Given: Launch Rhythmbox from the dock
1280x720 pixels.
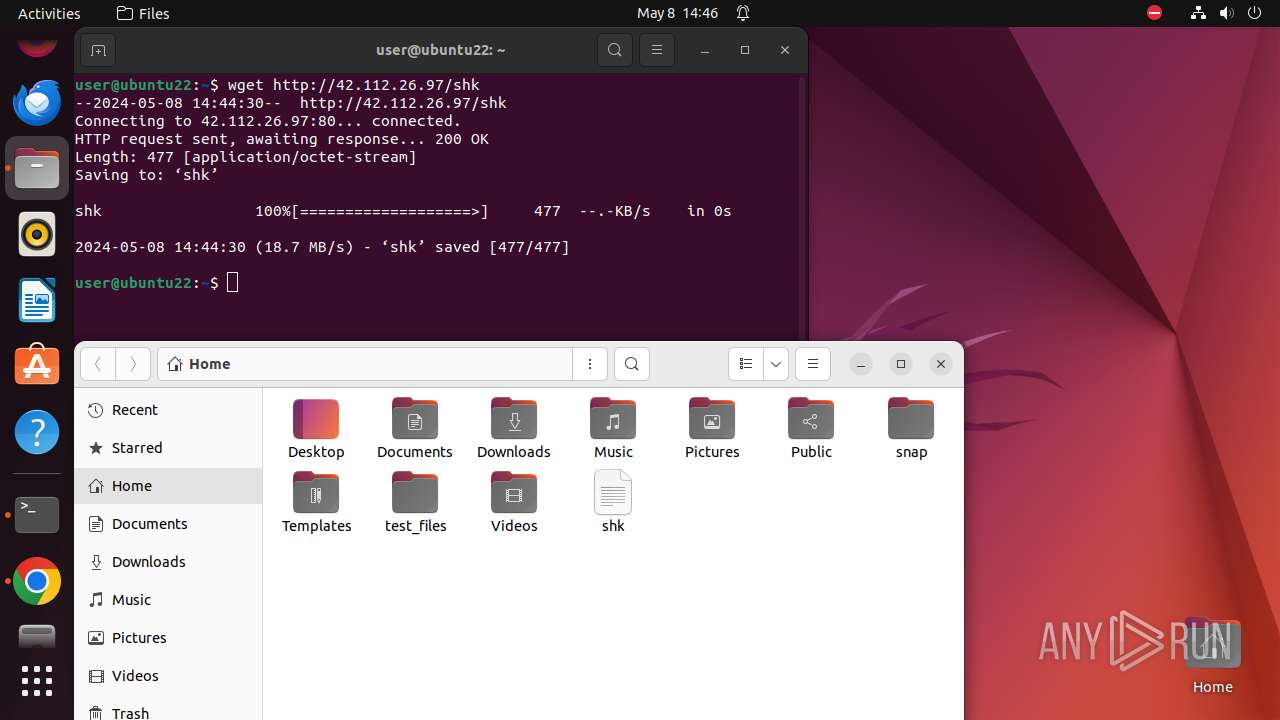Looking at the screenshot, I should pos(37,235).
